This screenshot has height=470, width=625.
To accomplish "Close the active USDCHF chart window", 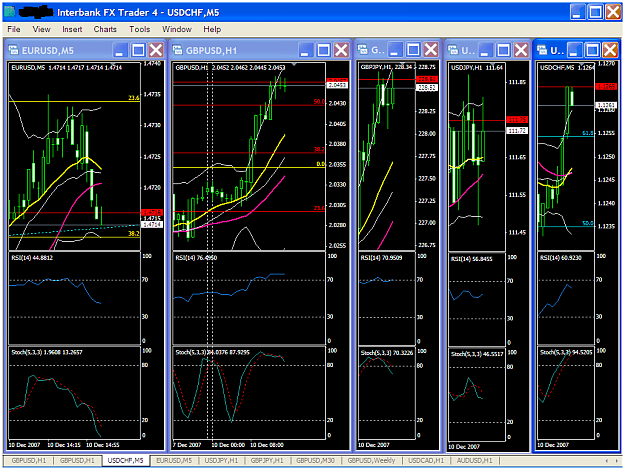I will coord(610,50).
